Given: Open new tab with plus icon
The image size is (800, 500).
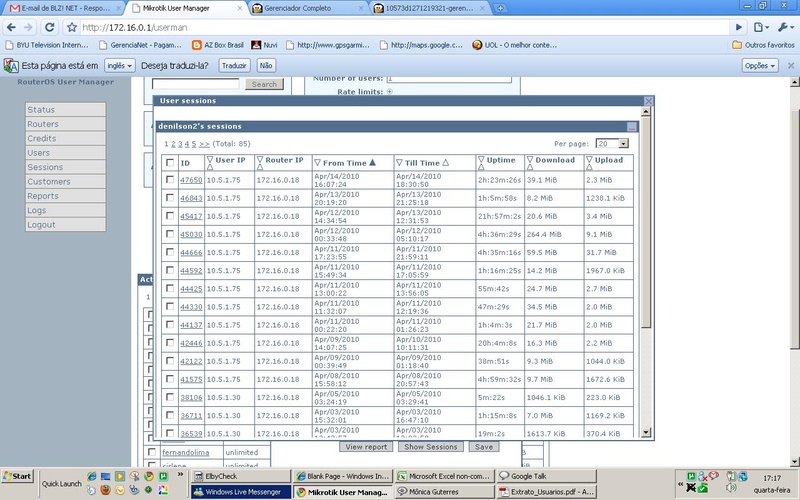Looking at the screenshot, I should pyautogui.click(x=501, y=8).
